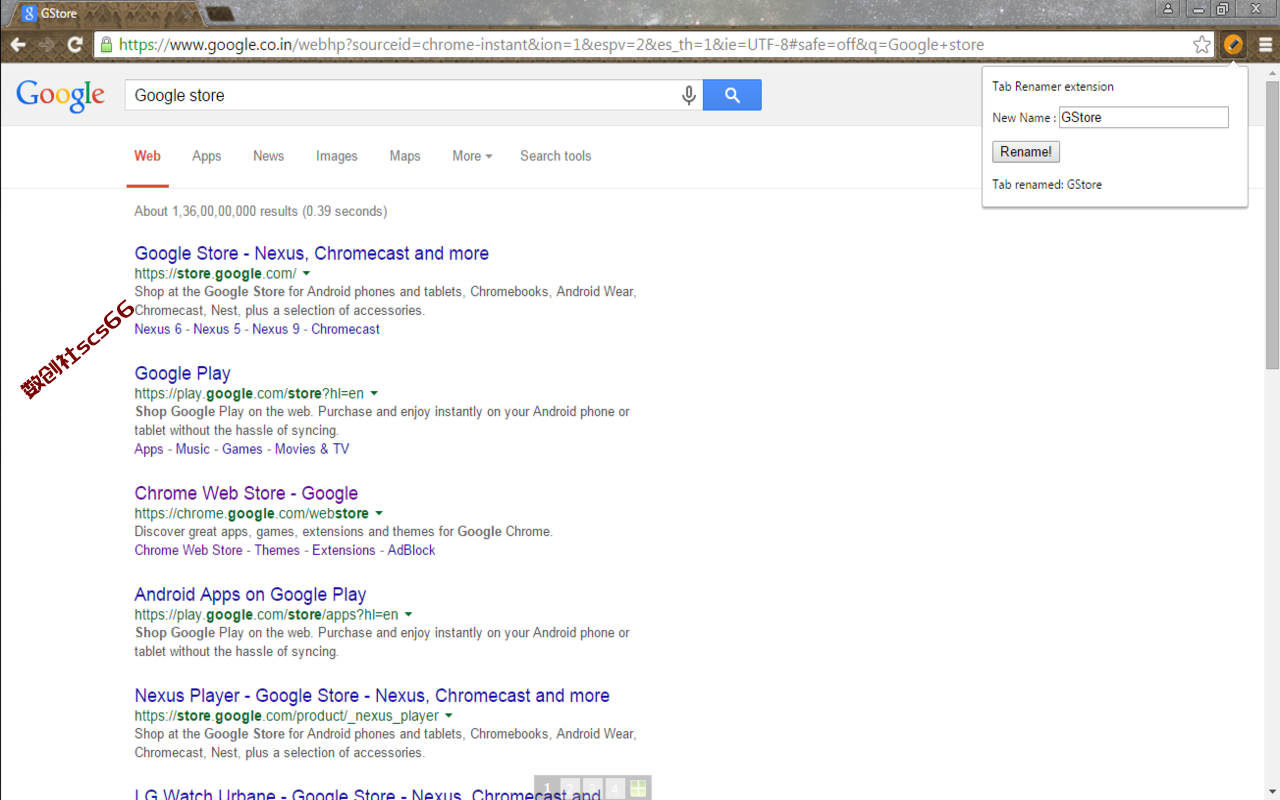Click 'Tab renamed: GStore' status text
The image size is (1280, 800).
tap(1047, 184)
